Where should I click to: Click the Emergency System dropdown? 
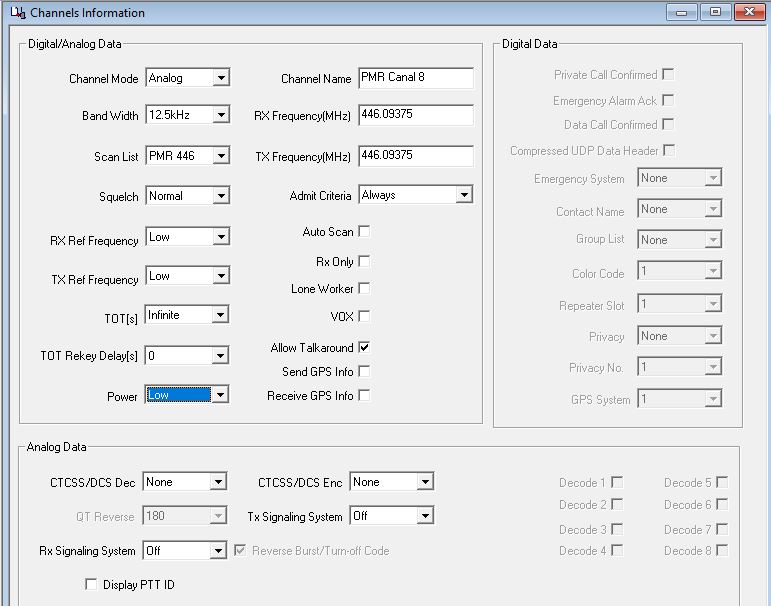point(680,178)
